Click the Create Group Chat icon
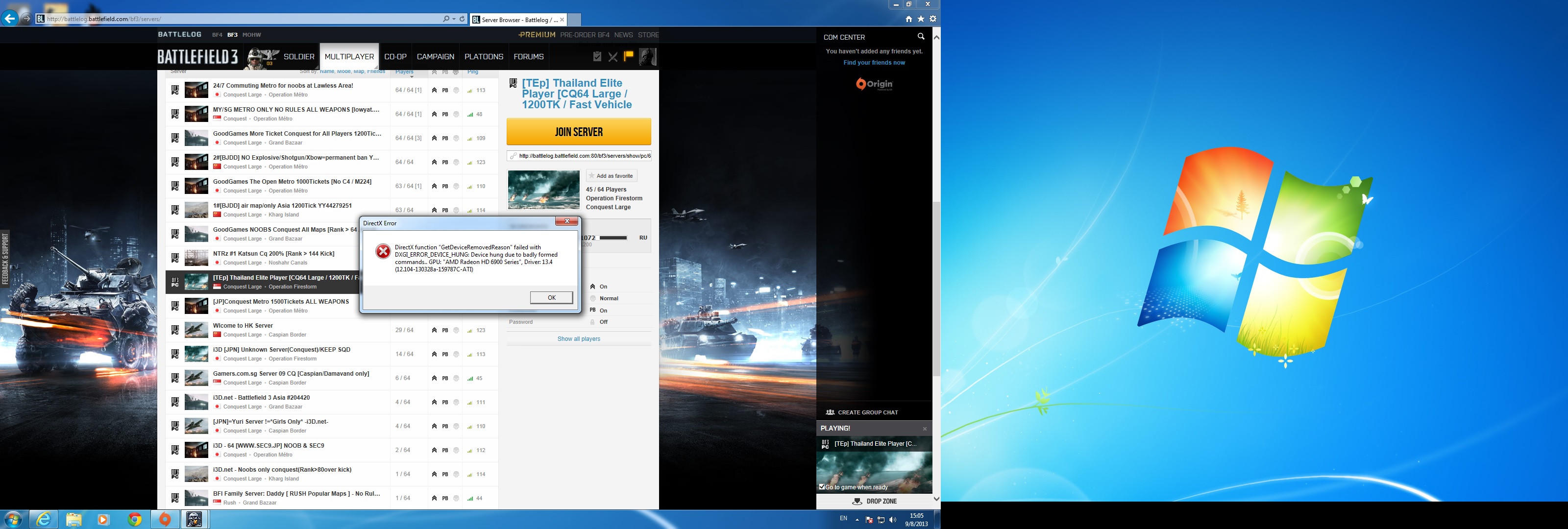 [x=830, y=413]
